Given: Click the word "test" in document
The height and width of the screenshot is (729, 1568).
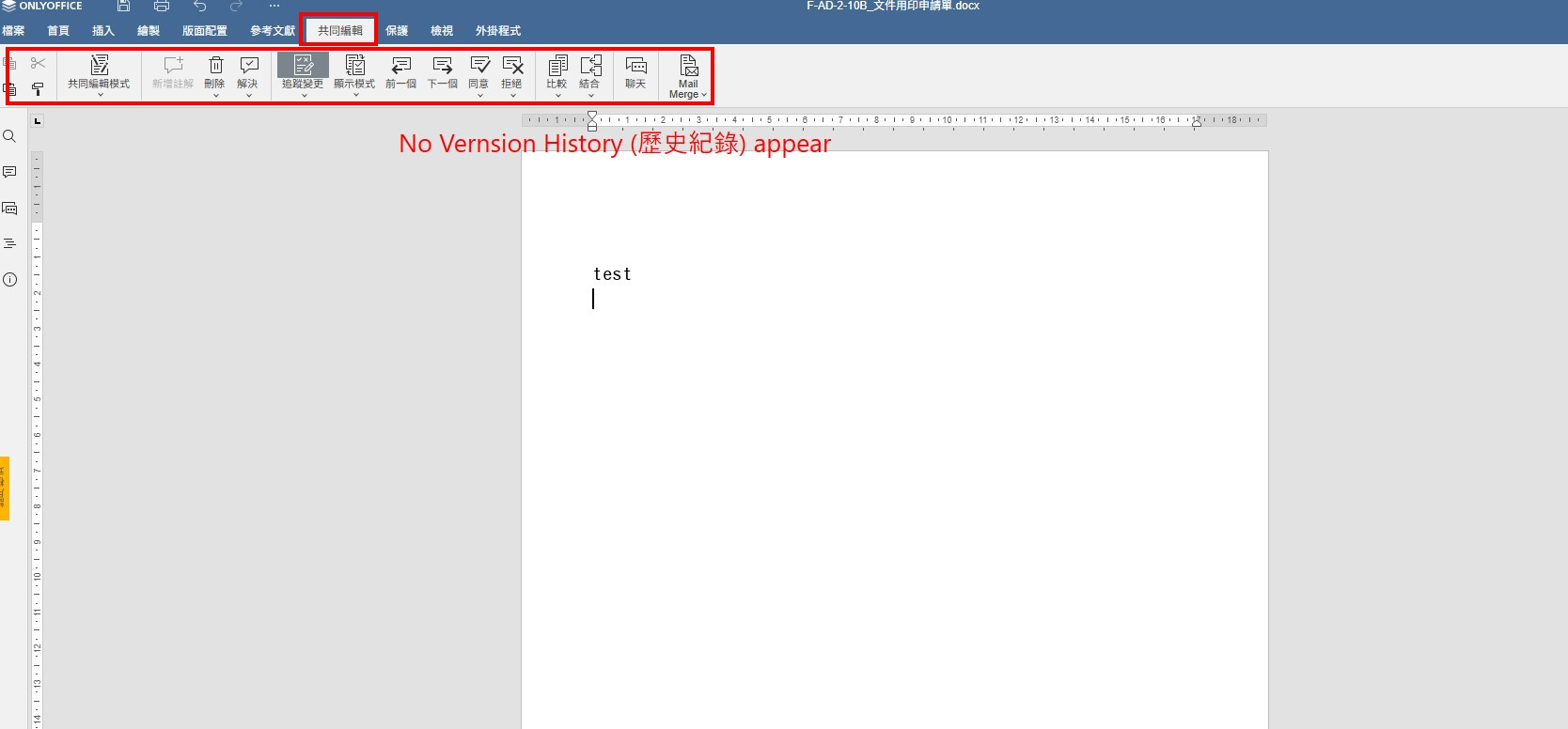Looking at the screenshot, I should pyautogui.click(x=612, y=274).
